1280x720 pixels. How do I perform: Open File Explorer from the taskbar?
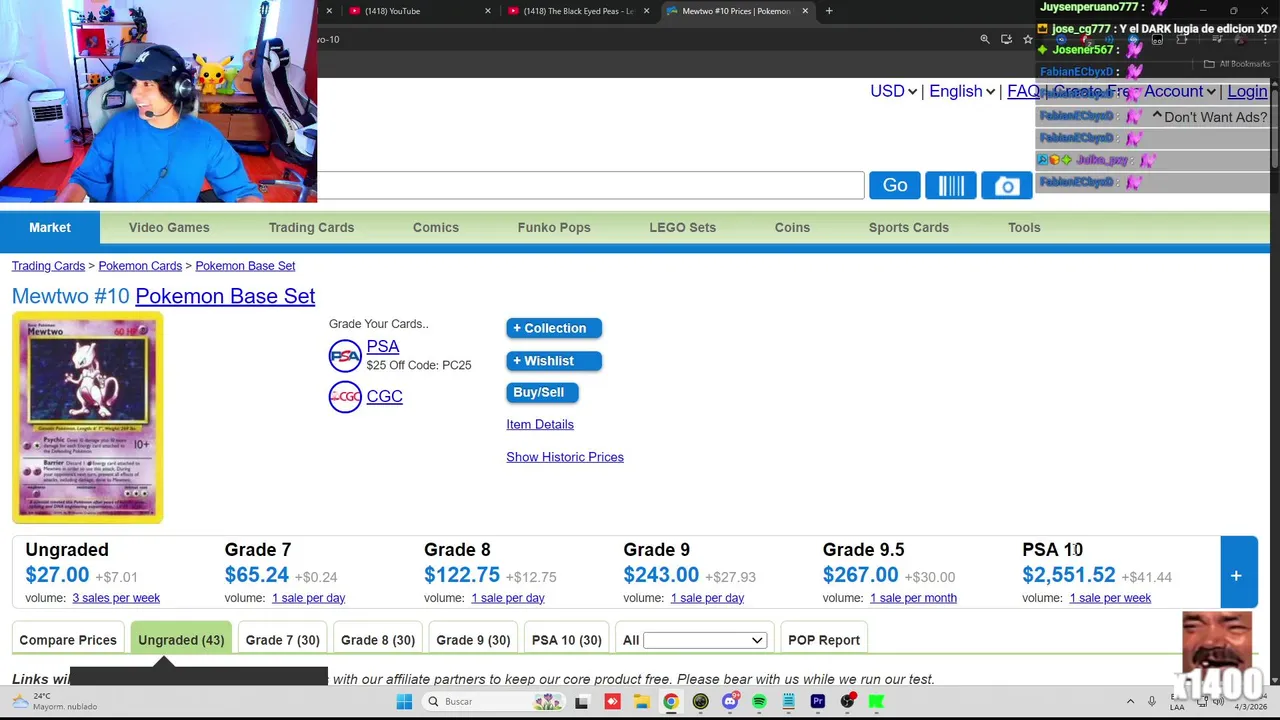[641, 702]
